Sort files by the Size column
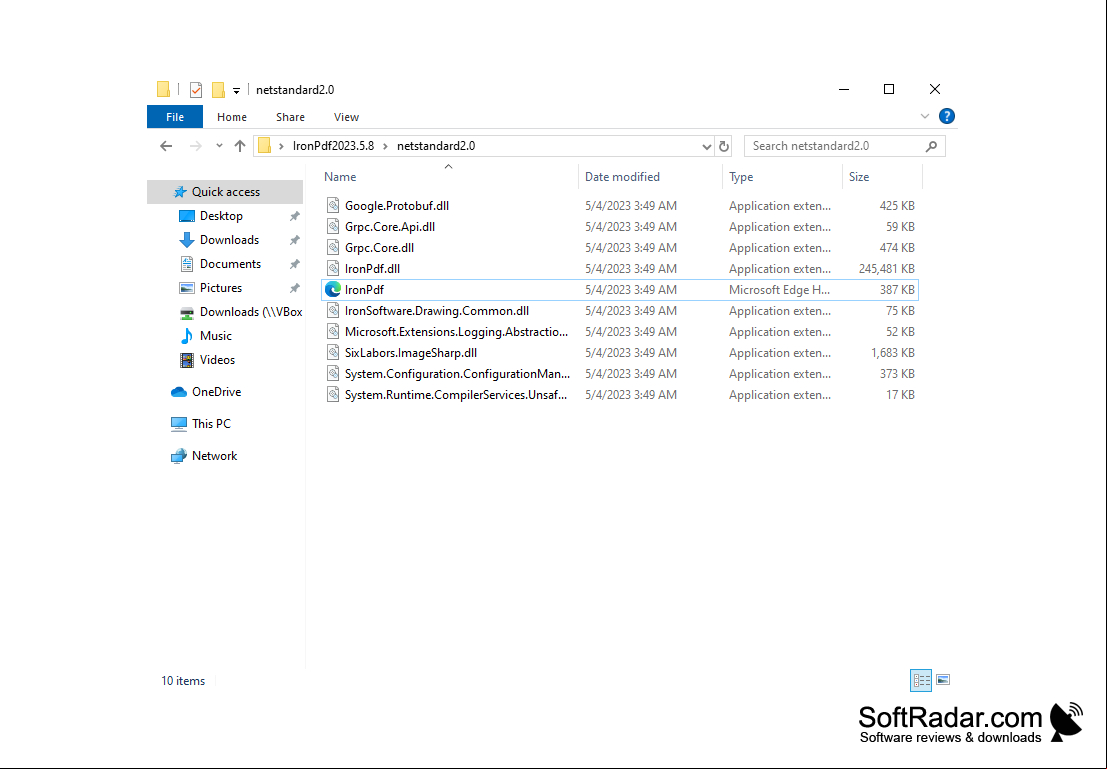This screenshot has width=1107, height=769. [x=858, y=177]
